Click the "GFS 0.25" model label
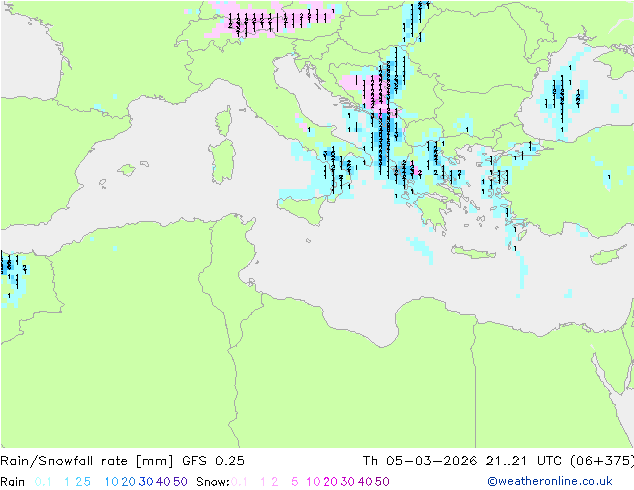The image size is (634, 490). pos(213,461)
